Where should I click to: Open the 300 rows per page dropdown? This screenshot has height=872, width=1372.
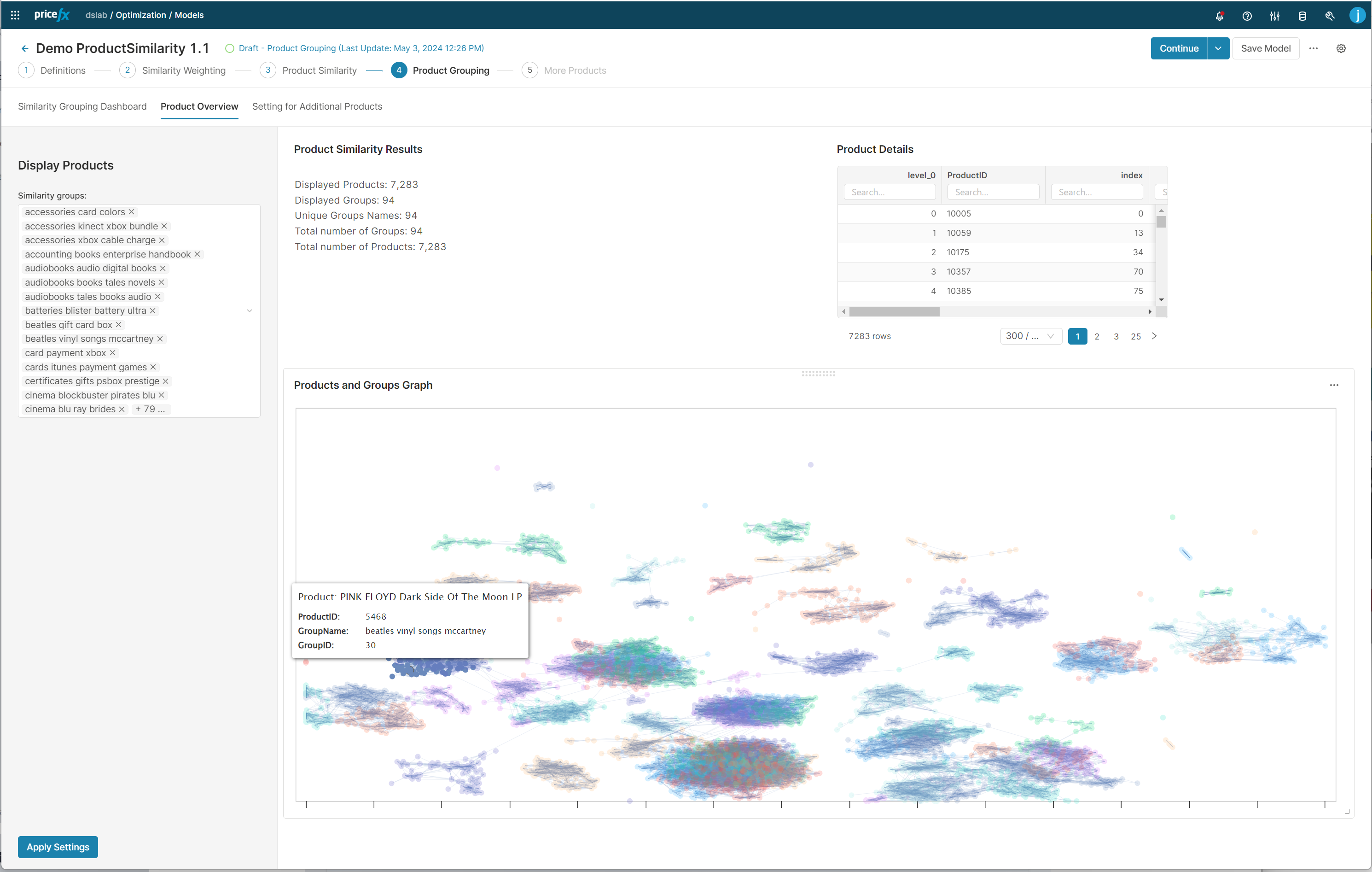point(1030,336)
